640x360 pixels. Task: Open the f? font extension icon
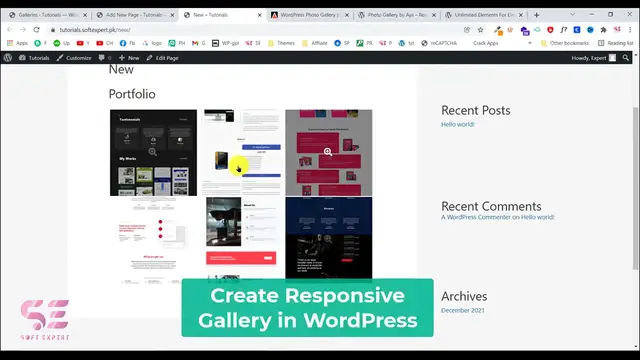(x=564, y=30)
